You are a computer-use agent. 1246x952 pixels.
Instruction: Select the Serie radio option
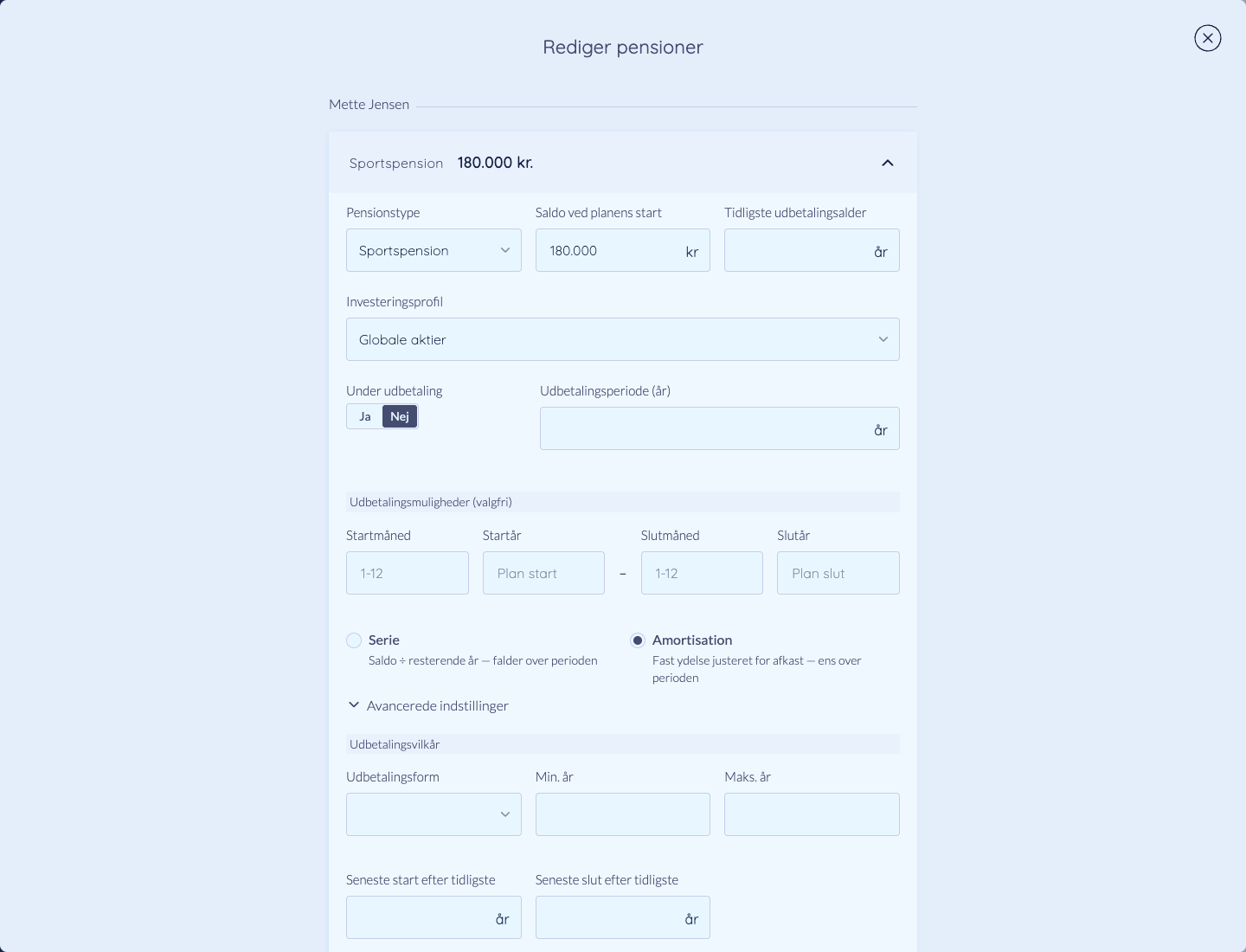(354, 640)
